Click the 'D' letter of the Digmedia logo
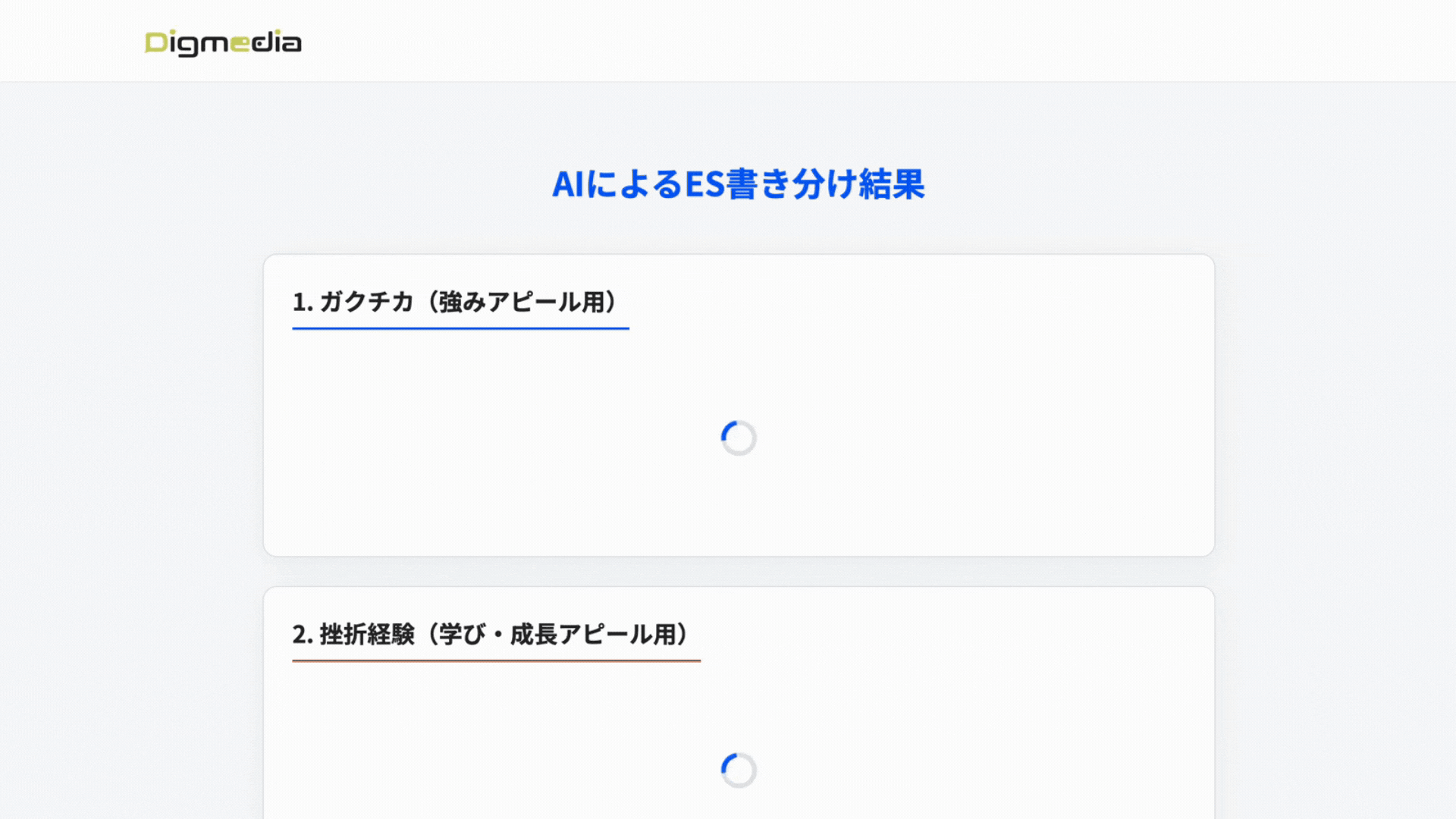The height and width of the screenshot is (819, 1456). tap(157, 43)
